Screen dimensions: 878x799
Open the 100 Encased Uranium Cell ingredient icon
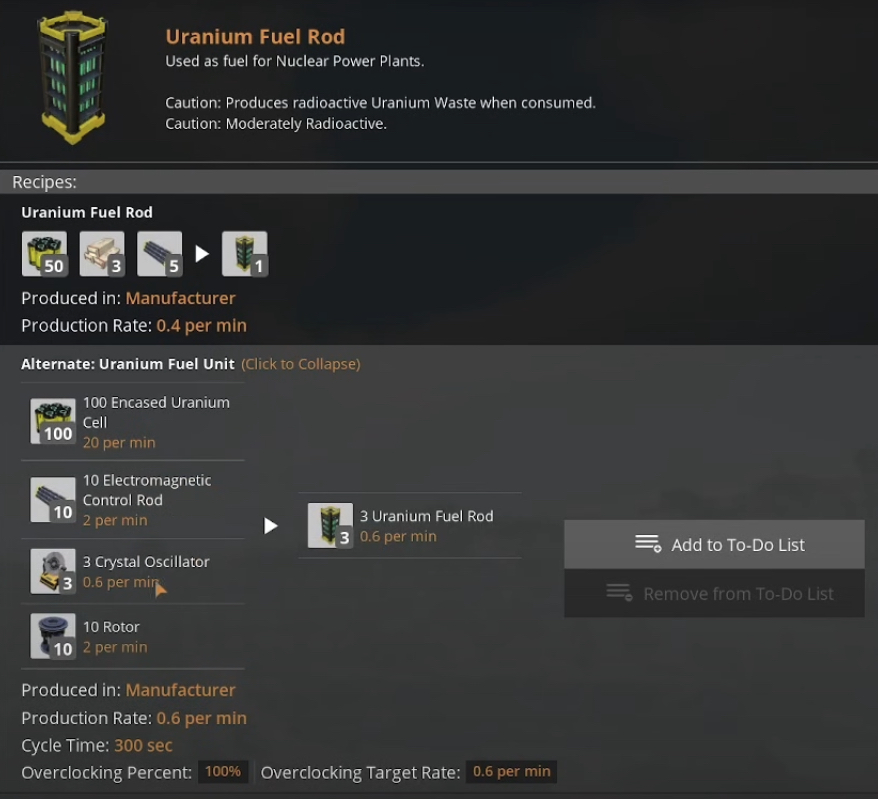pos(53,421)
